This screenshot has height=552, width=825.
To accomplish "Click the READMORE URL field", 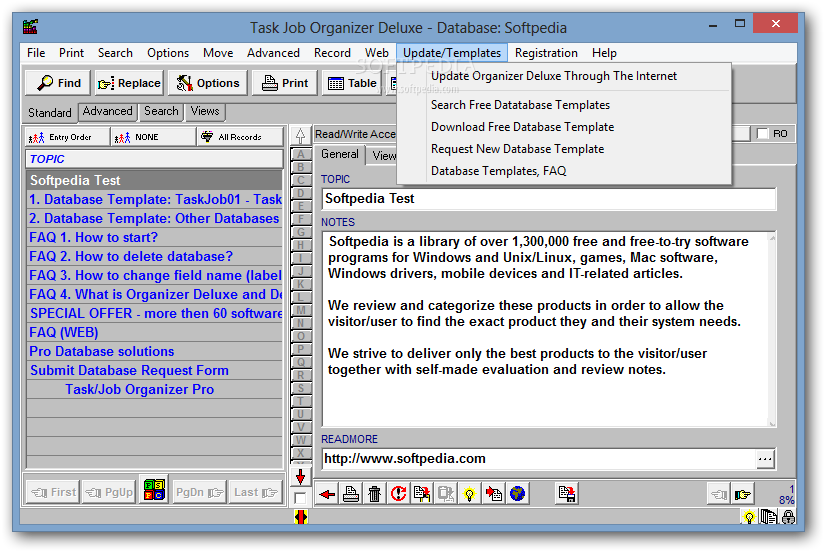I will tap(539, 459).
